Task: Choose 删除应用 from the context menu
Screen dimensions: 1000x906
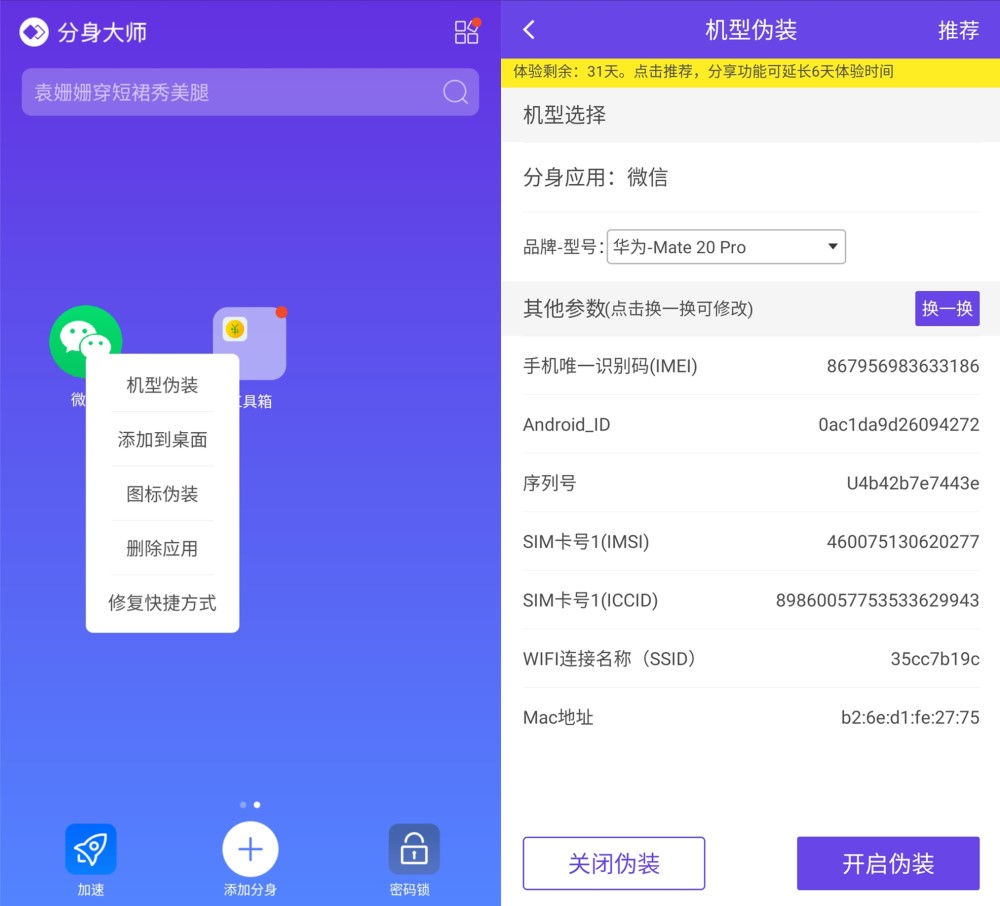Action: [x=162, y=548]
